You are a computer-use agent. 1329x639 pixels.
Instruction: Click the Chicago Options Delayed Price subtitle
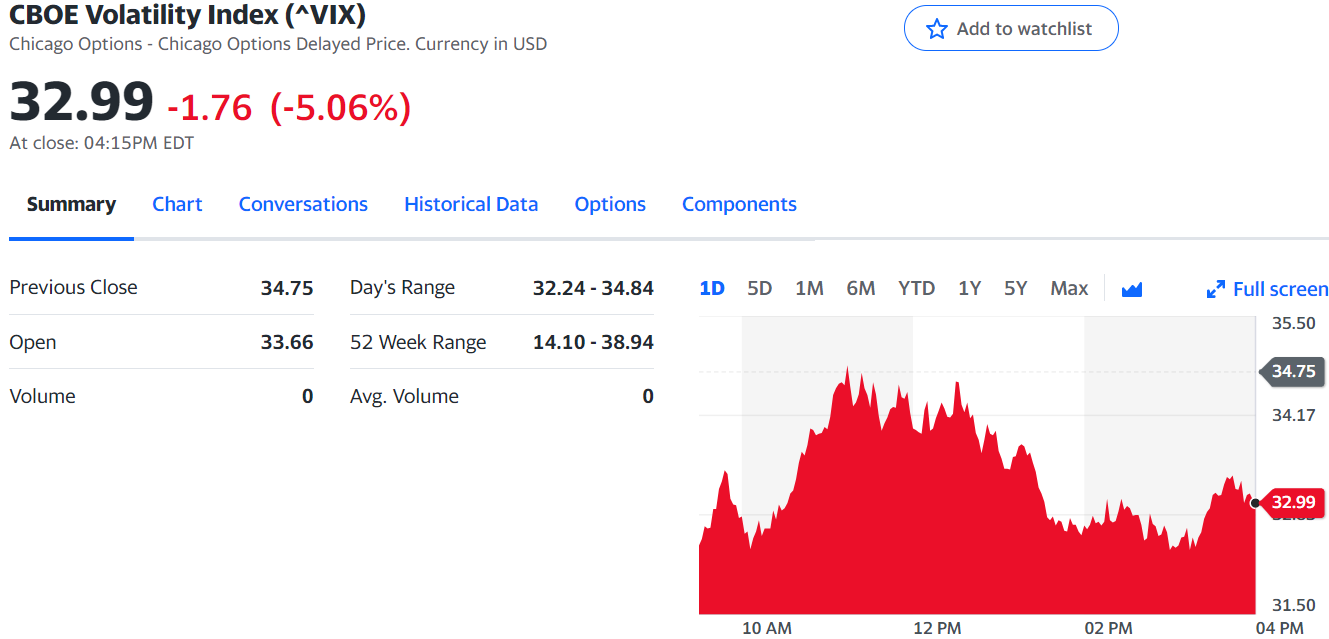point(278,44)
